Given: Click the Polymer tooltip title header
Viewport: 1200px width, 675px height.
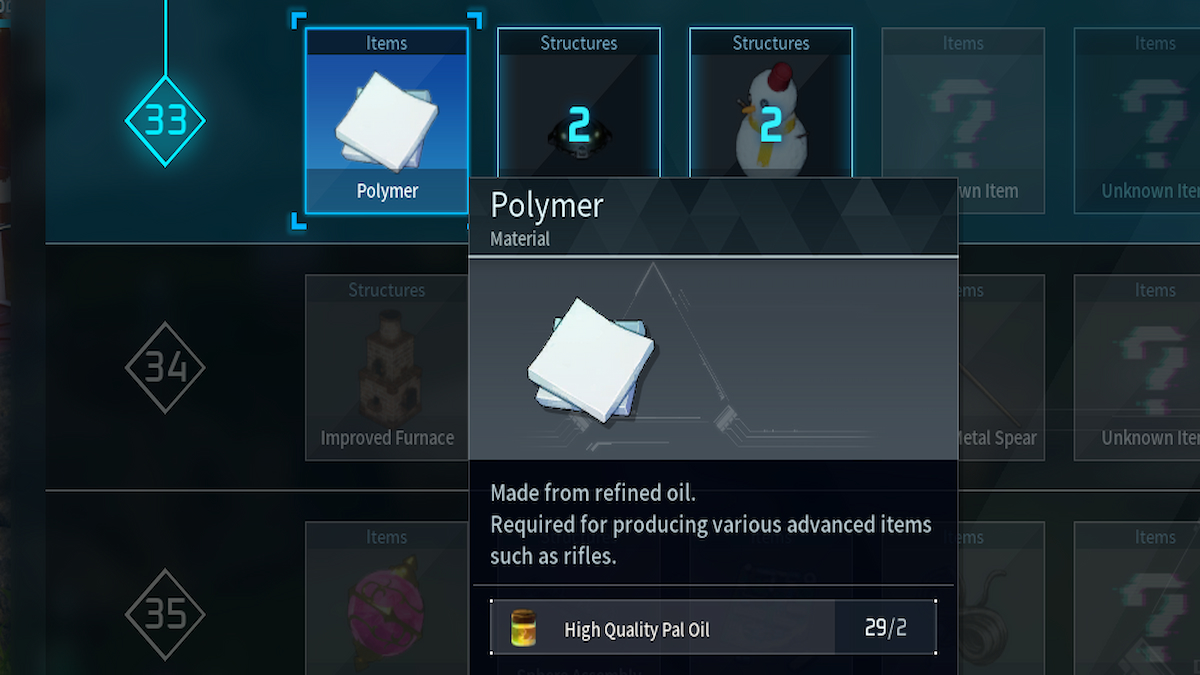Looking at the screenshot, I should [713, 217].
